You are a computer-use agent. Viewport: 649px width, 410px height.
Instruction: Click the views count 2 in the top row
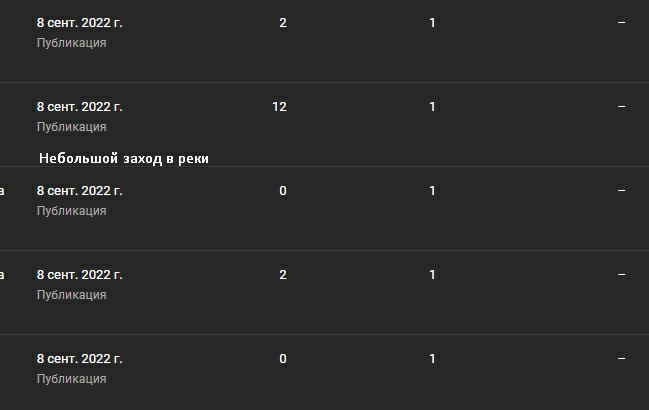(x=283, y=22)
